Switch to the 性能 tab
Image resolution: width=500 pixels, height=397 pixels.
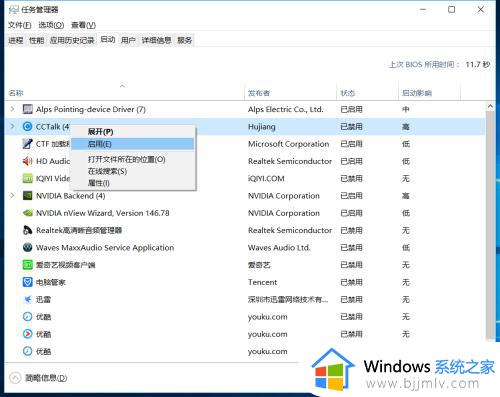(36, 40)
